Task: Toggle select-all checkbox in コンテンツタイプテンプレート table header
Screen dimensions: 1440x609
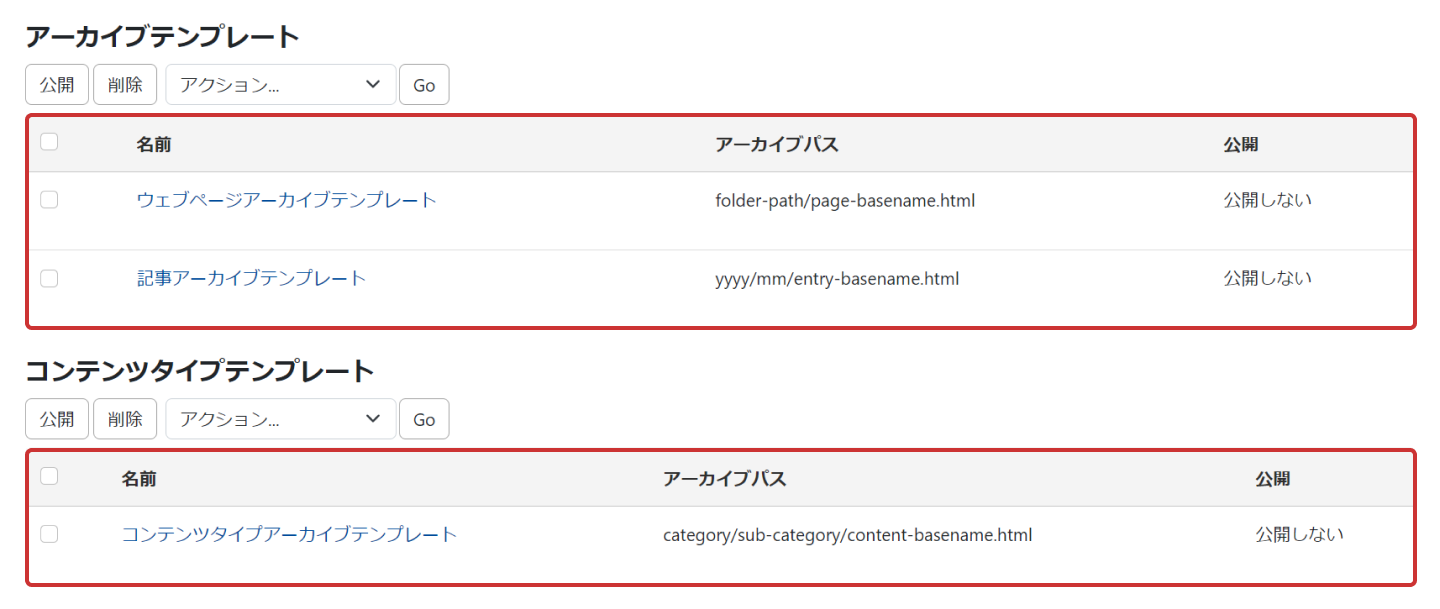Action: [x=49, y=476]
